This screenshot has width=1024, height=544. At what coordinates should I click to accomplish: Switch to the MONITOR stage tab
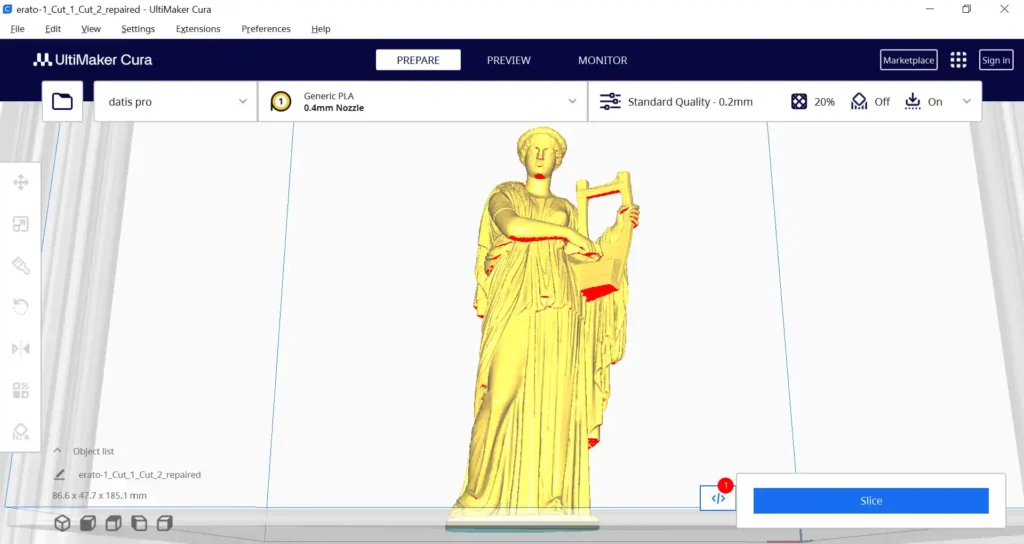(602, 60)
